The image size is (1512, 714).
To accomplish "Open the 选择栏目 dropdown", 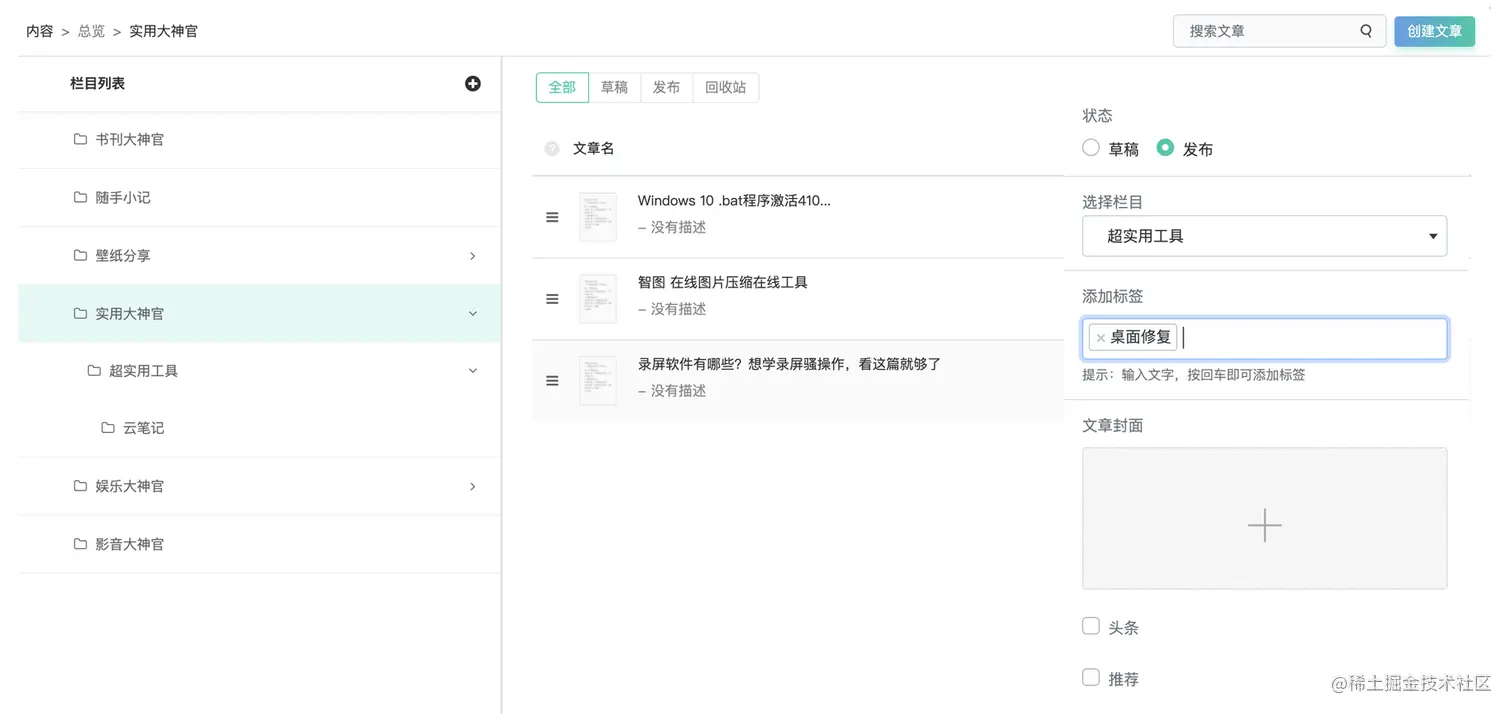I will (x=1264, y=236).
